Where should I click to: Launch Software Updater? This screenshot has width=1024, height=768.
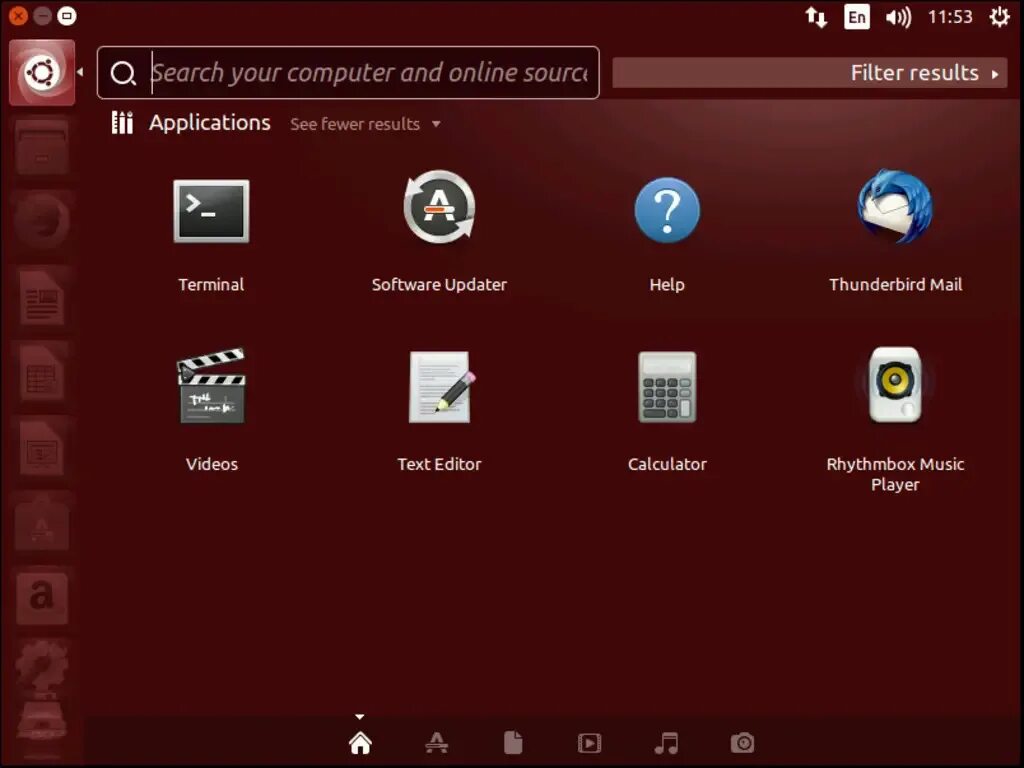click(439, 207)
